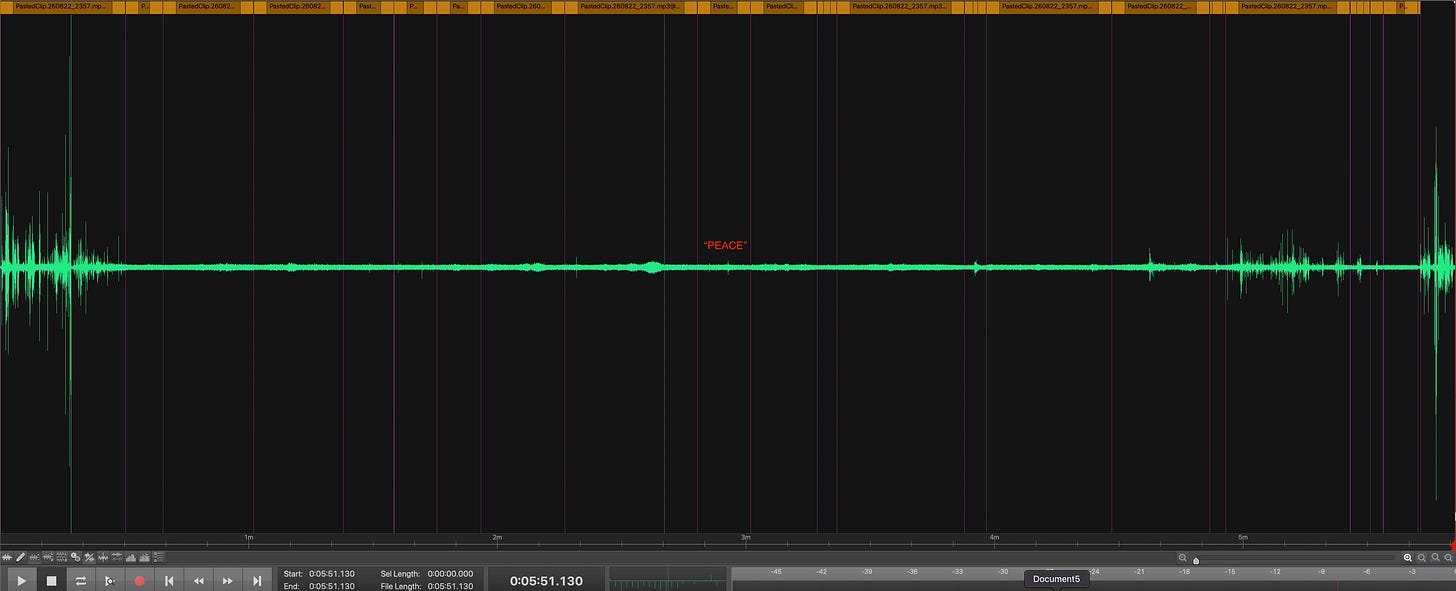
Task: Adjust the horizontal zoom slider handle
Action: click(x=1196, y=561)
